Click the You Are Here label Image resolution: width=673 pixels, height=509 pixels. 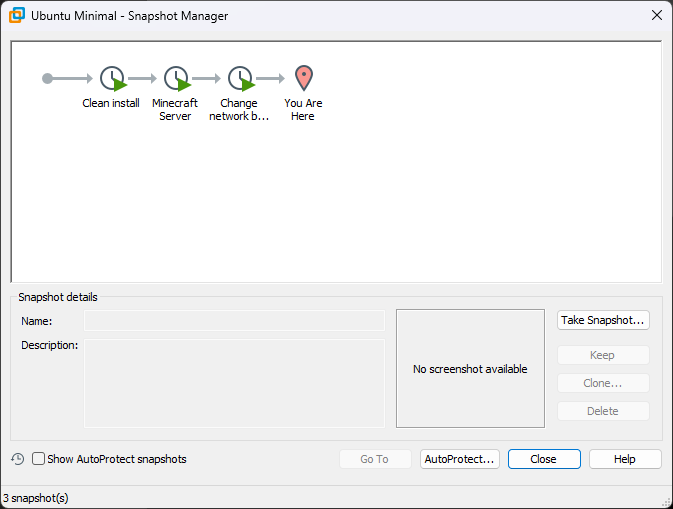coord(303,109)
